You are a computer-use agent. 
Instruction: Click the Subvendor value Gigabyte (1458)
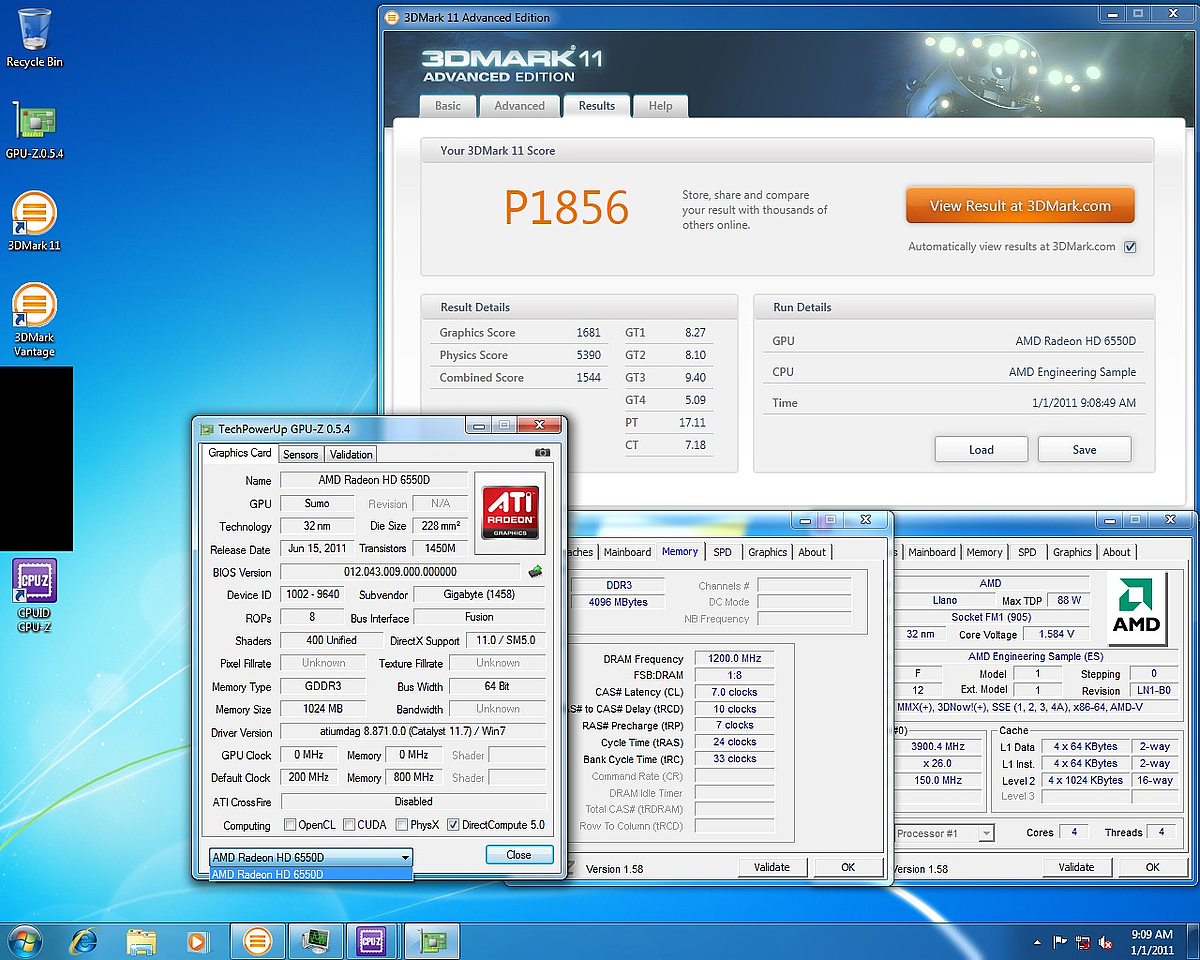(480, 595)
